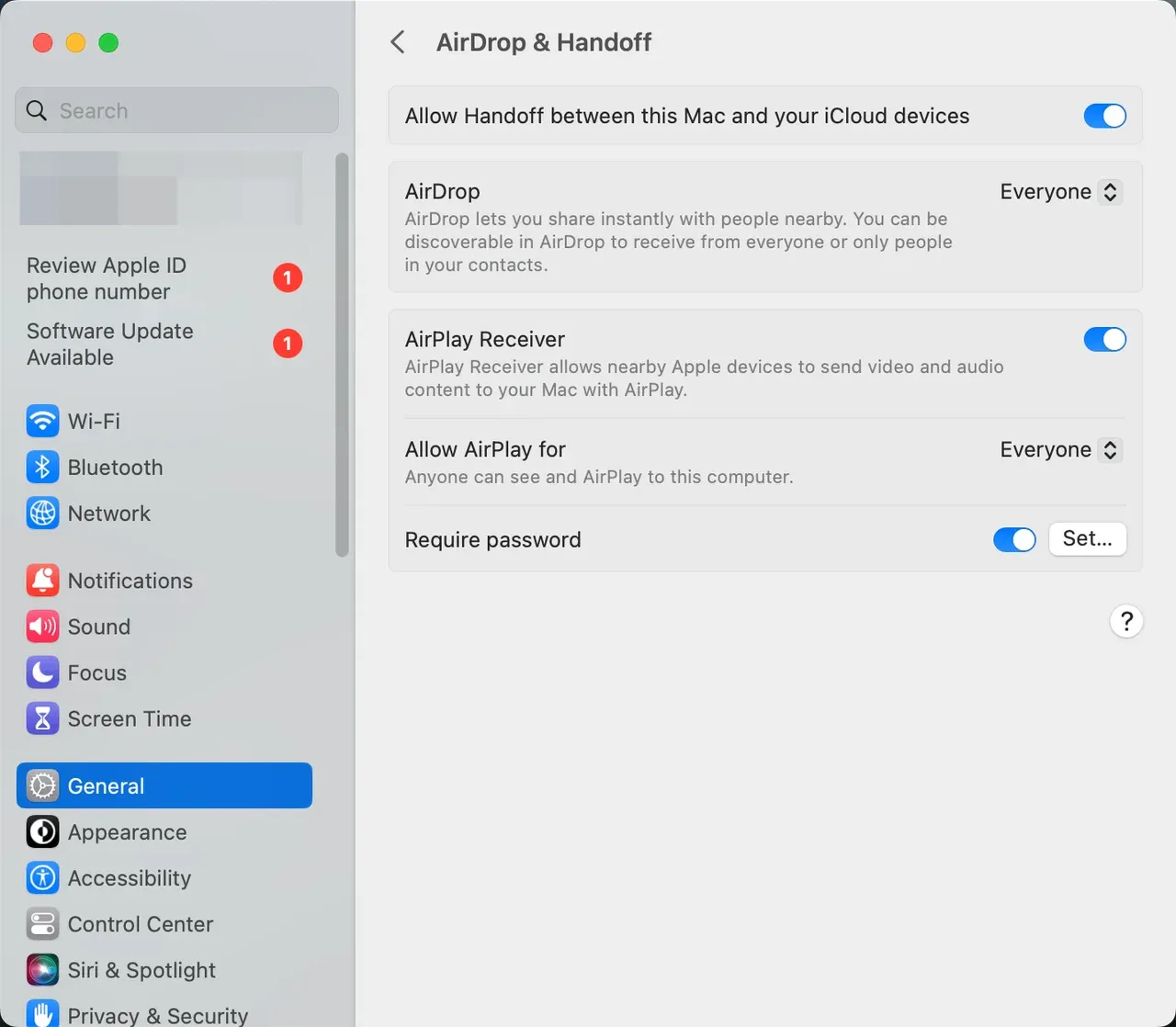Select Control Center label in sidebar

click(141, 924)
